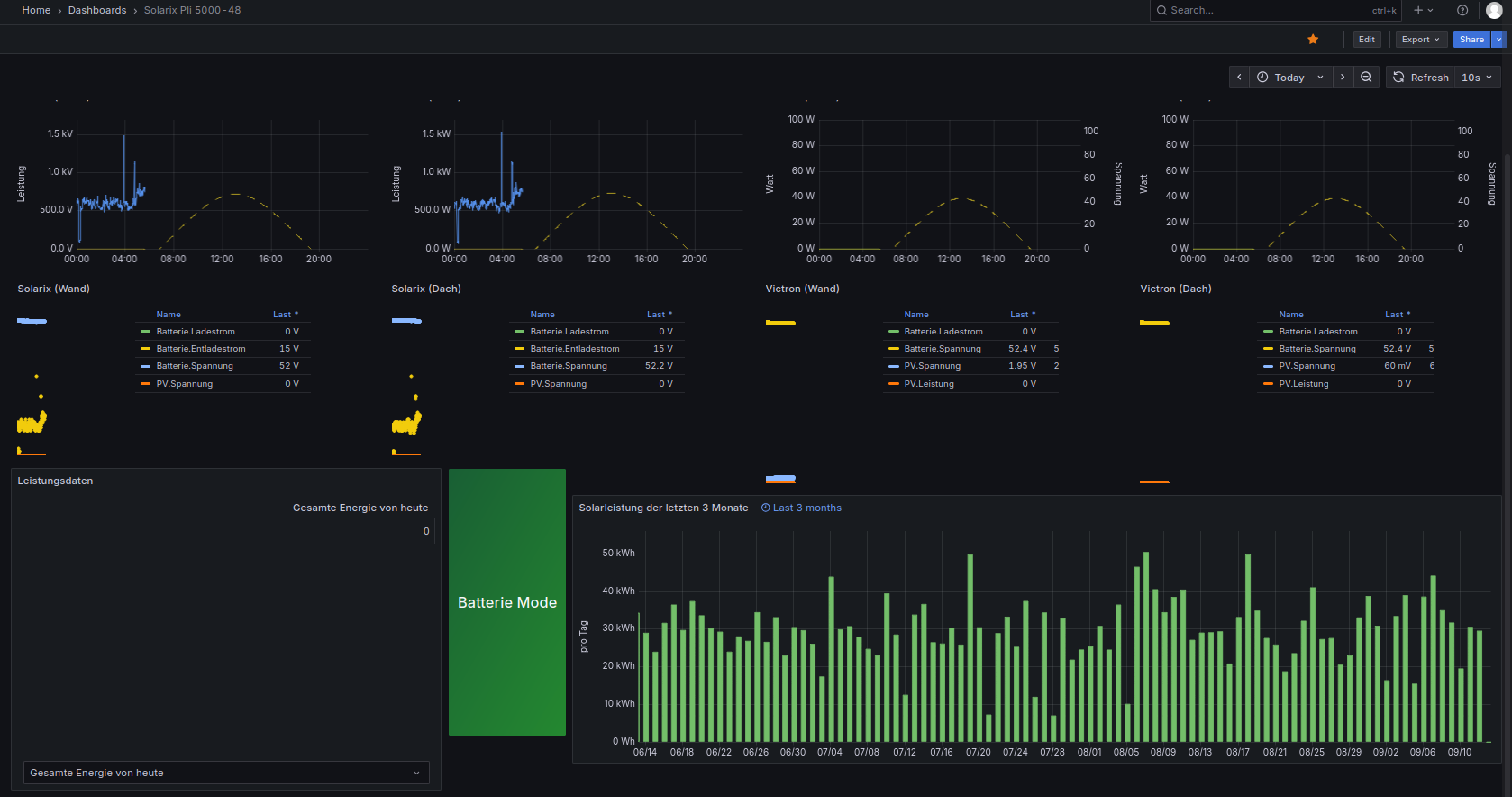Open the help question mark icon
Image resolution: width=1512 pixels, height=797 pixels.
[1462, 10]
